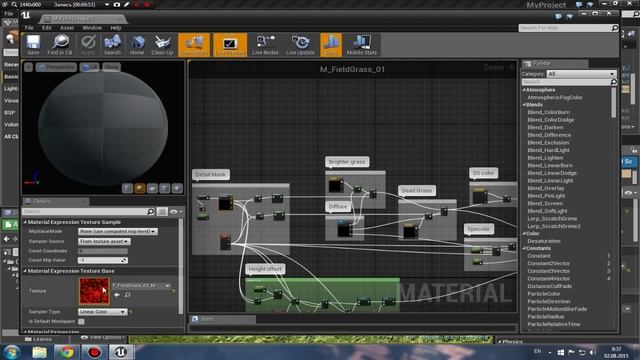Open the Window menu
640x360 pixels.
point(92,28)
